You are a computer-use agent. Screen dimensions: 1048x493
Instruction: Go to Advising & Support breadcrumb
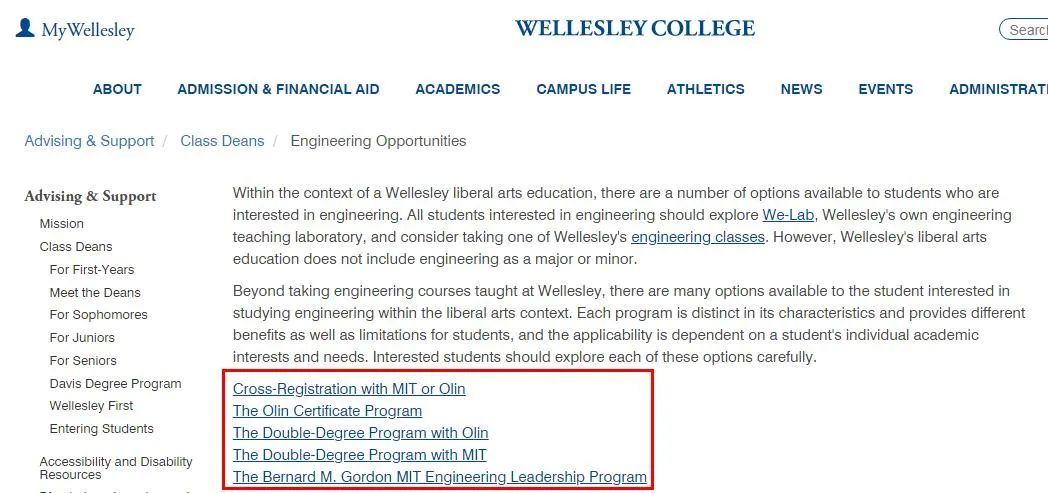point(89,141)
